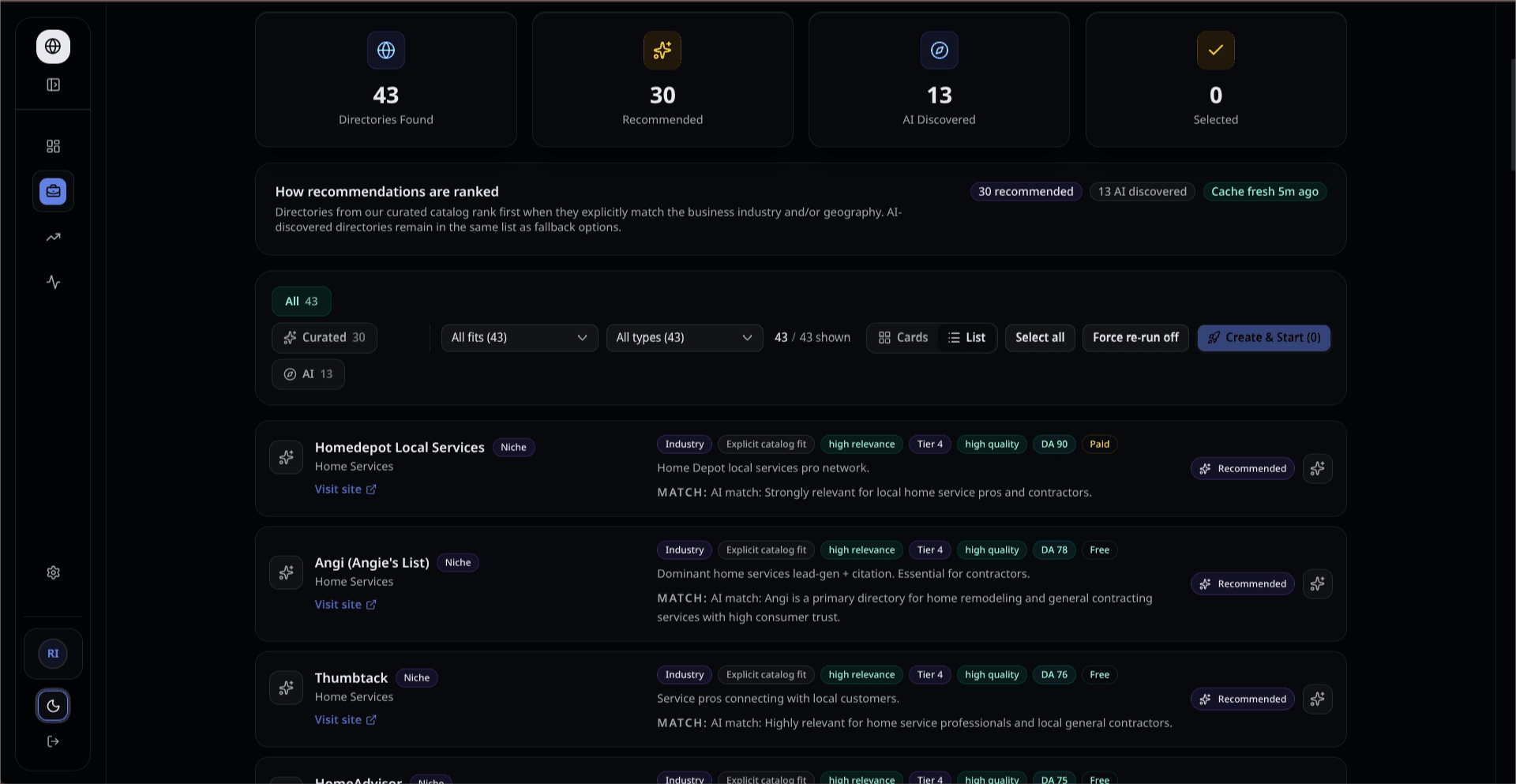Click Recommended badge on Thumbtack row
The width and height of the screenshot is (1516, 784).
1243,699
